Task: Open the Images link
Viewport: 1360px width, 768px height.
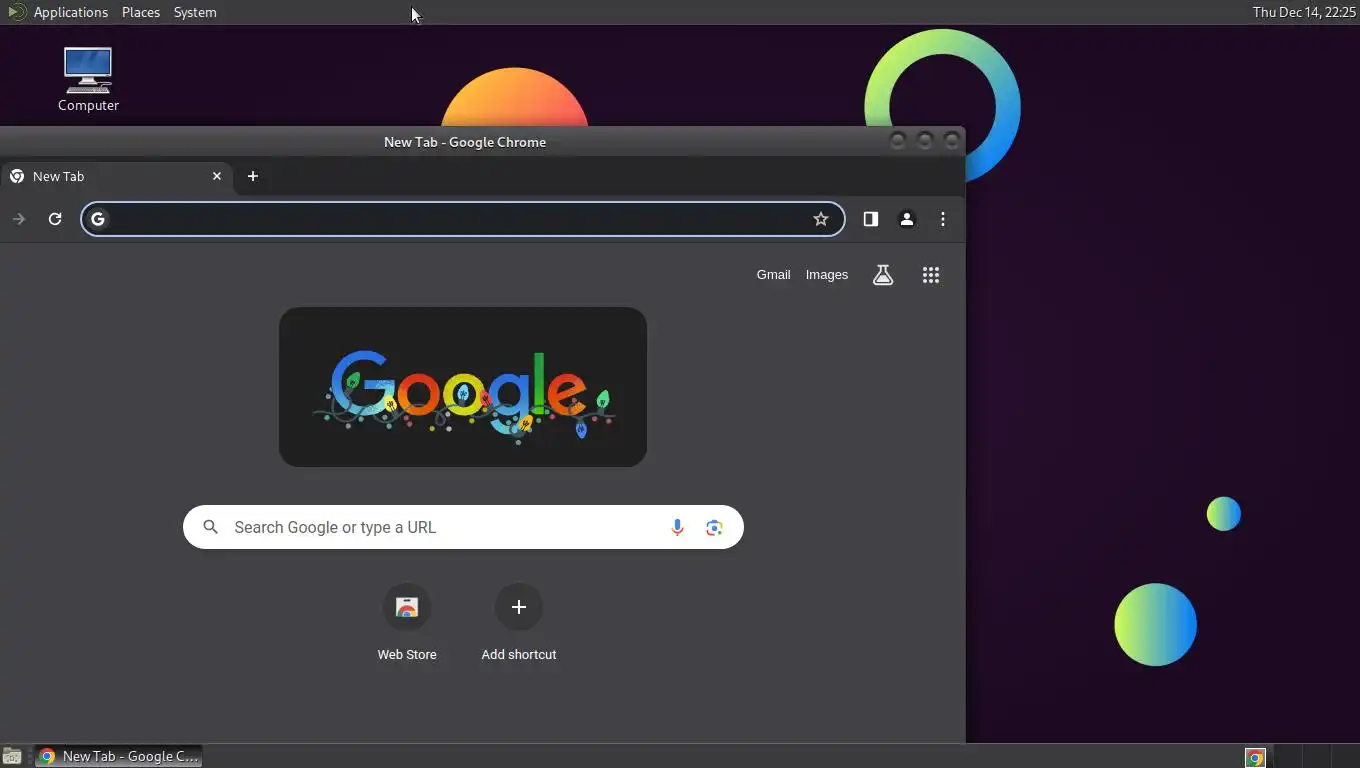Action: coord(827,275)
